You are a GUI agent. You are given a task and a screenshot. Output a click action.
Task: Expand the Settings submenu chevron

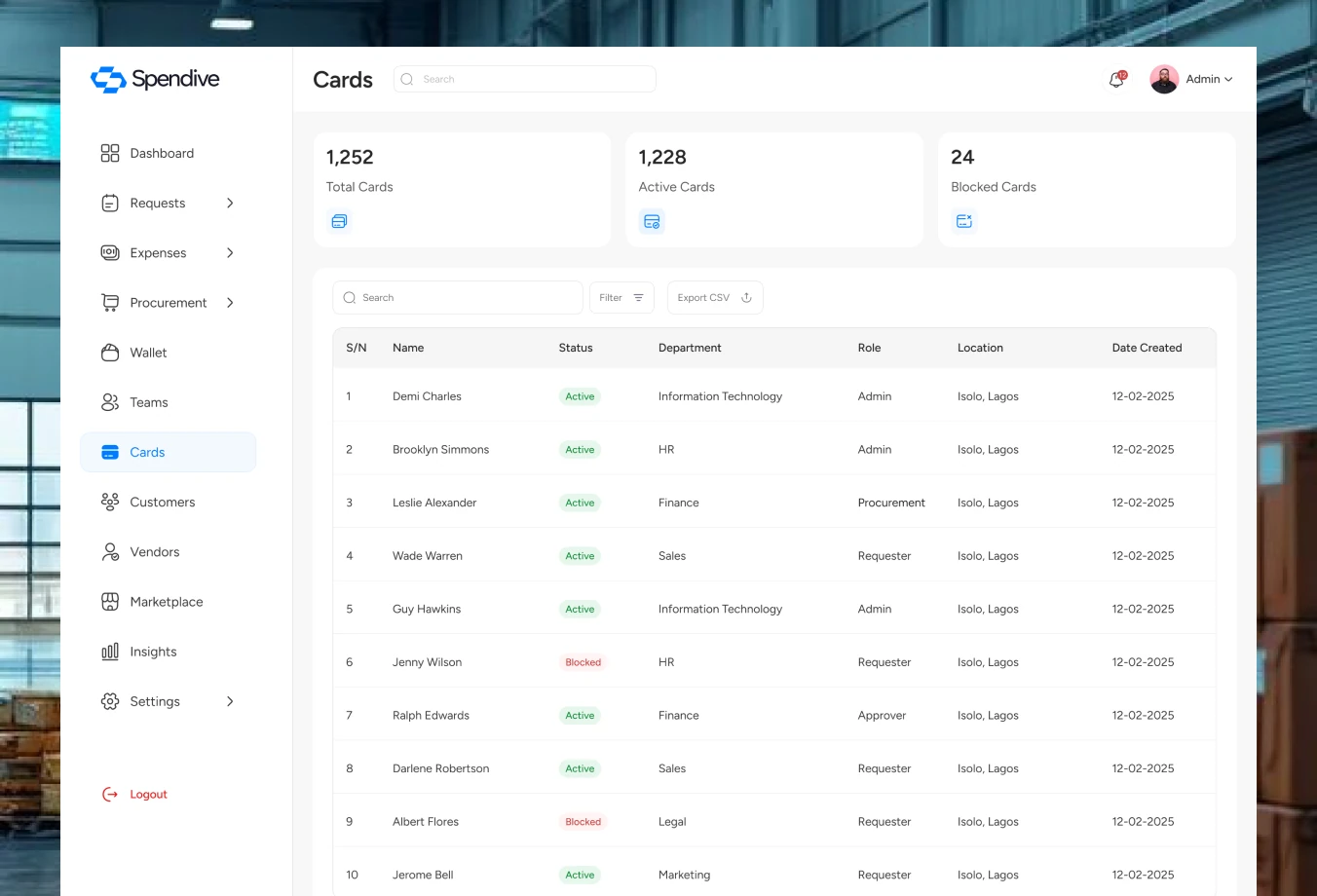[230, 701]
